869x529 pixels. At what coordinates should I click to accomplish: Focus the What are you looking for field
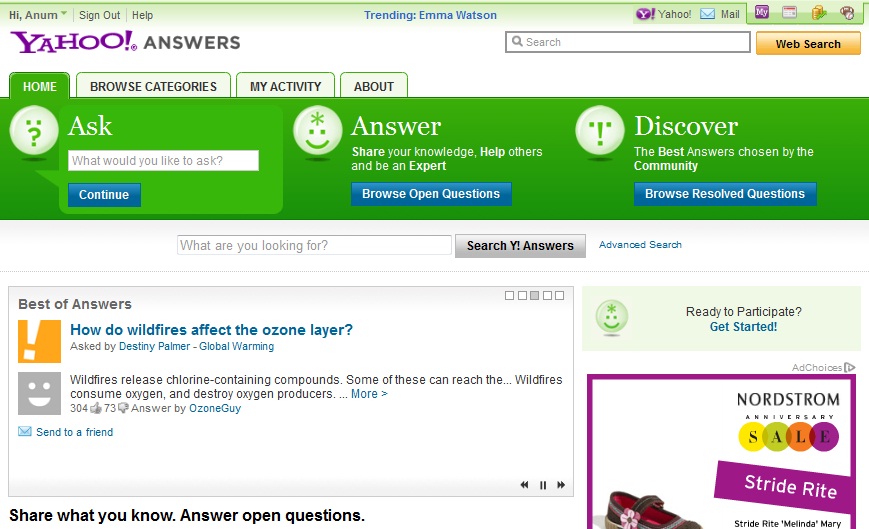point(314,245)
